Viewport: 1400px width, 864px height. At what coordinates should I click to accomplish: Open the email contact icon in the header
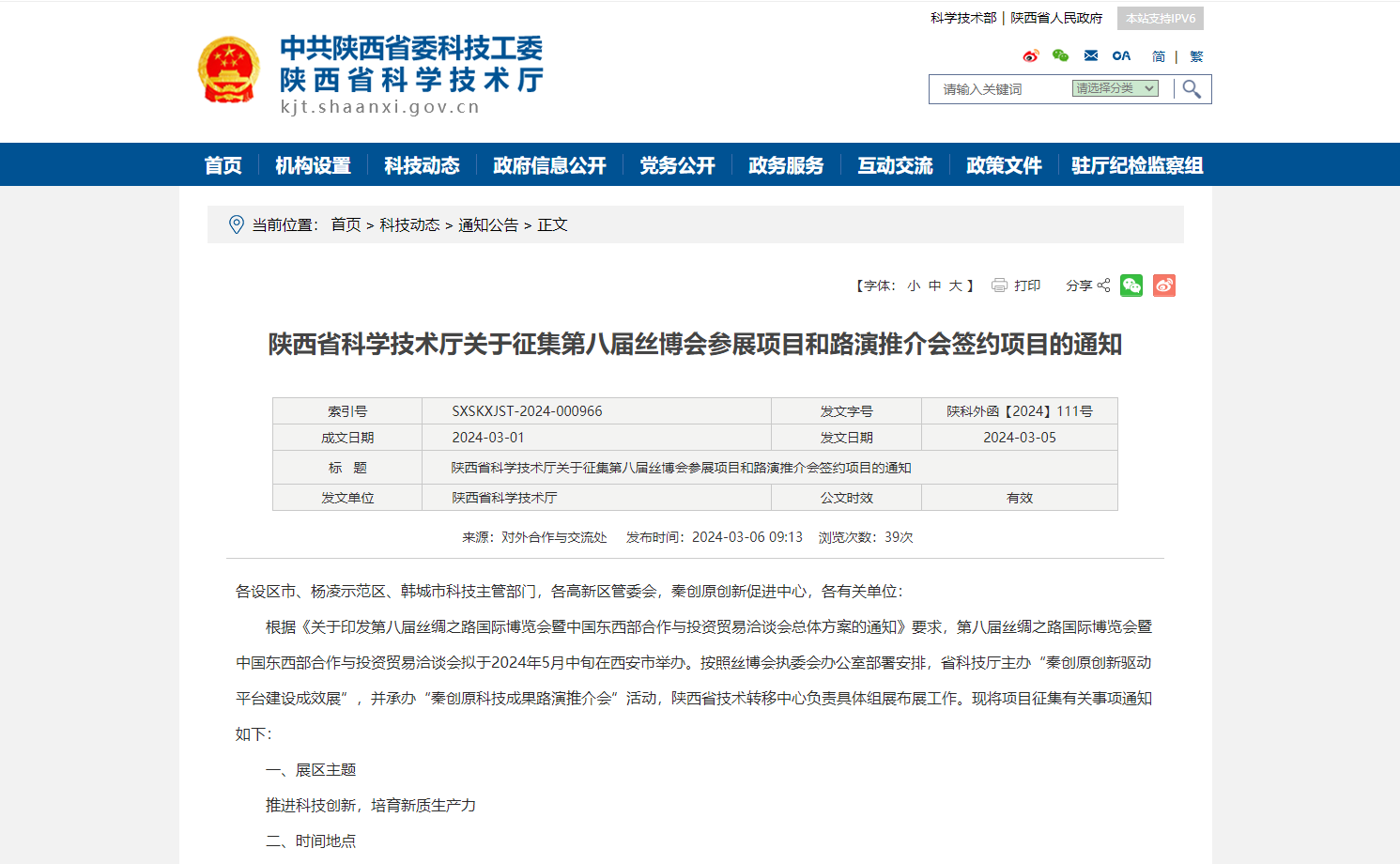(x=1090, y=55)
